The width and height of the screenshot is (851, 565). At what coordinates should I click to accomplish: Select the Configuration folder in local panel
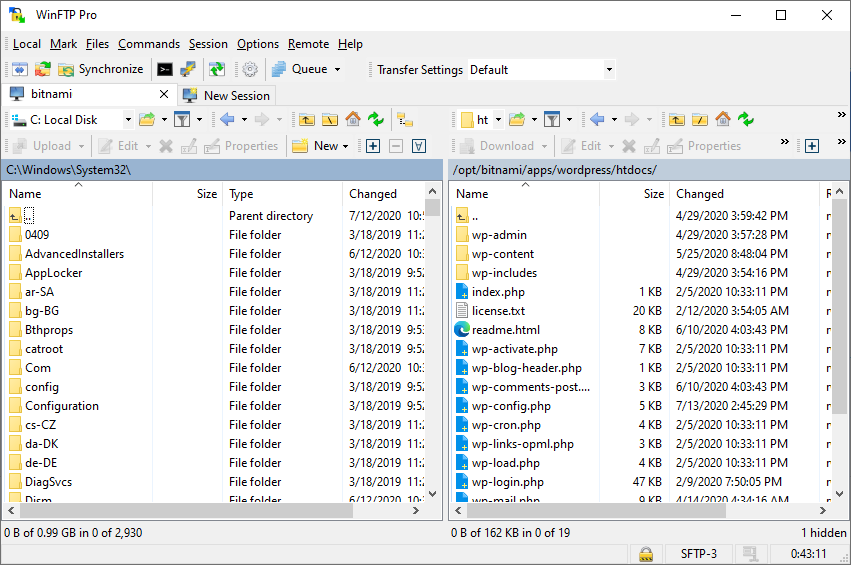62,406
